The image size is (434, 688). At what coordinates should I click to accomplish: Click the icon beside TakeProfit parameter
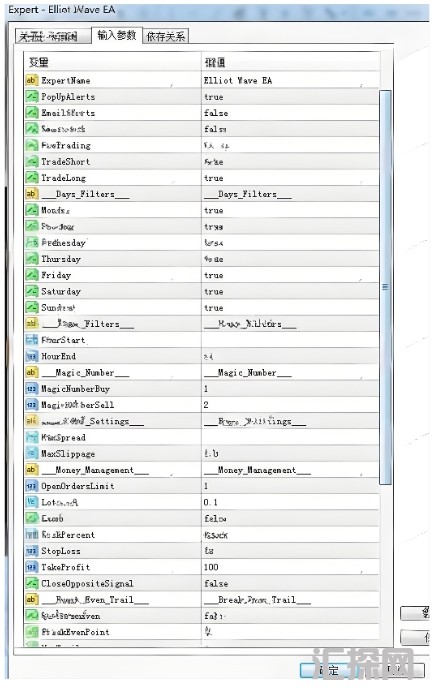pyautogui.click(x=32, y=567)
